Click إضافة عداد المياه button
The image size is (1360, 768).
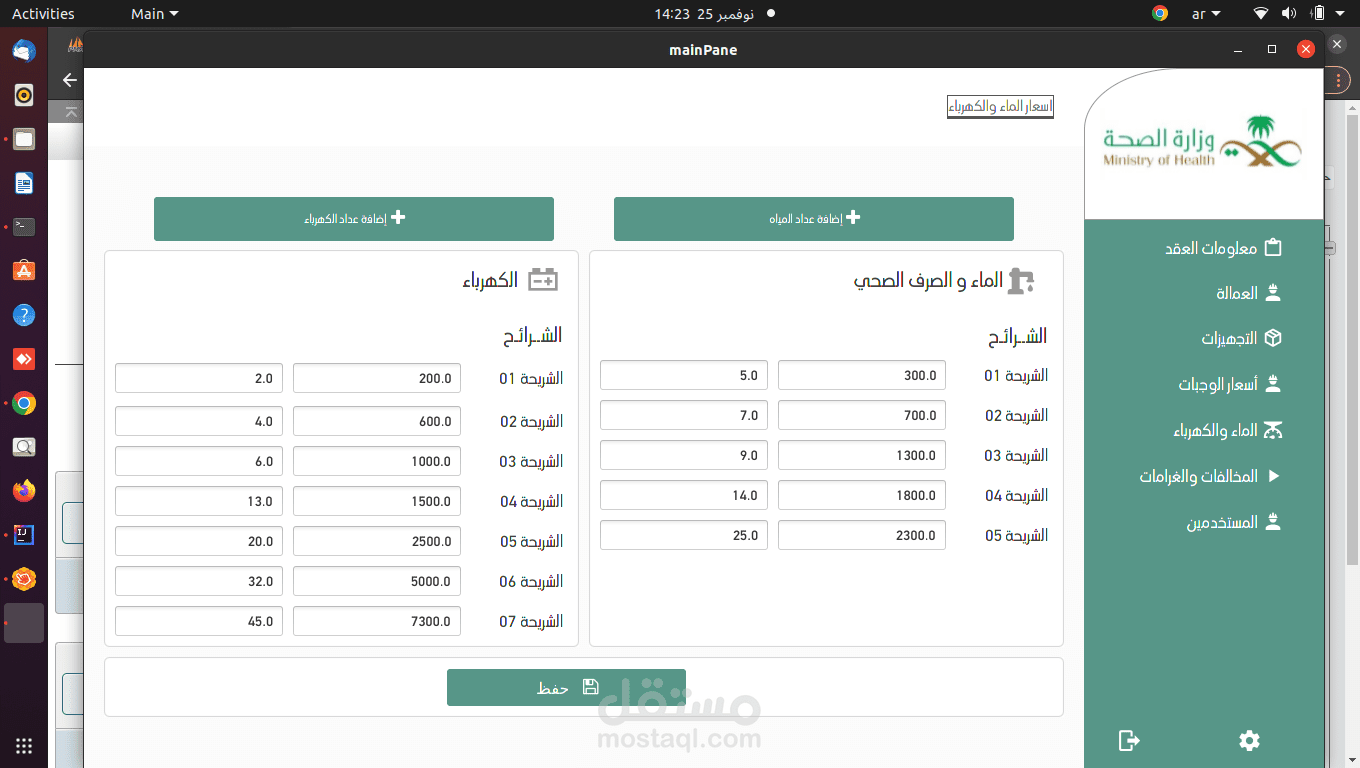[x=813, y=219]
